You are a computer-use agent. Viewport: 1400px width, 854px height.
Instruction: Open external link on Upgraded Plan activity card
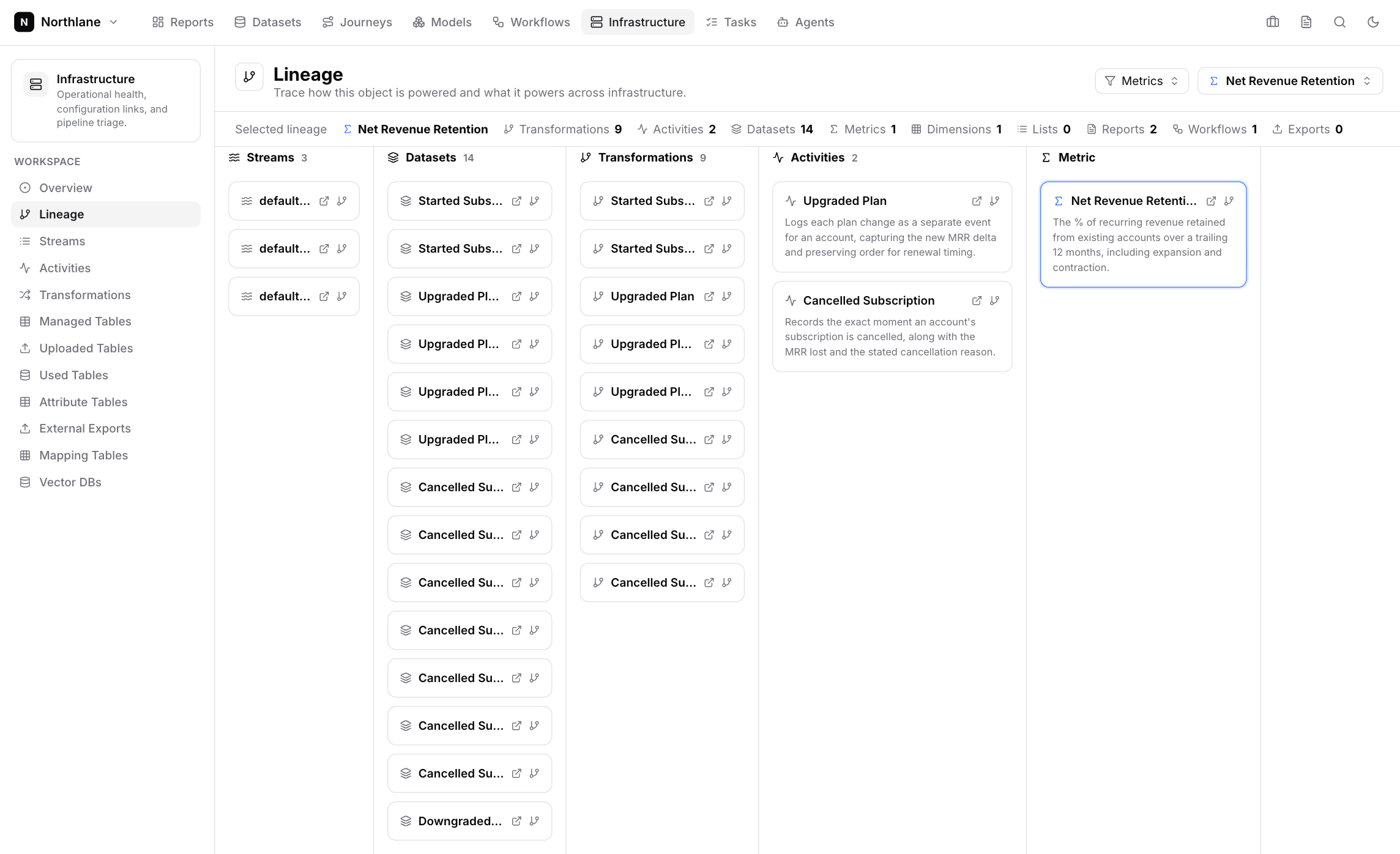[x=977, y=201]
